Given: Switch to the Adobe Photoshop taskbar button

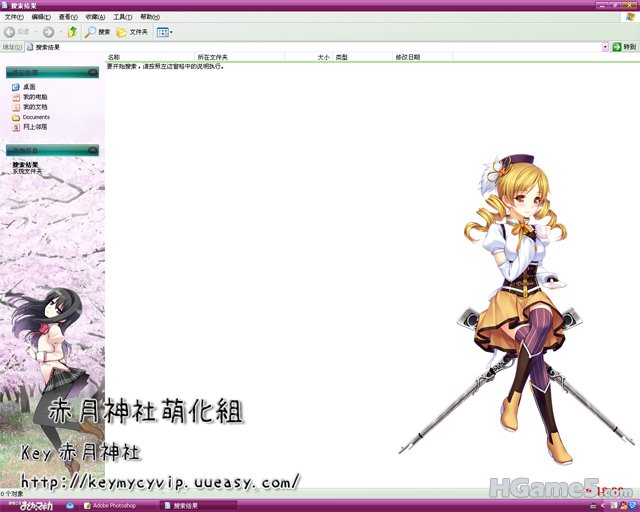Looking at the screenshot, I should (x=119, y=505).
